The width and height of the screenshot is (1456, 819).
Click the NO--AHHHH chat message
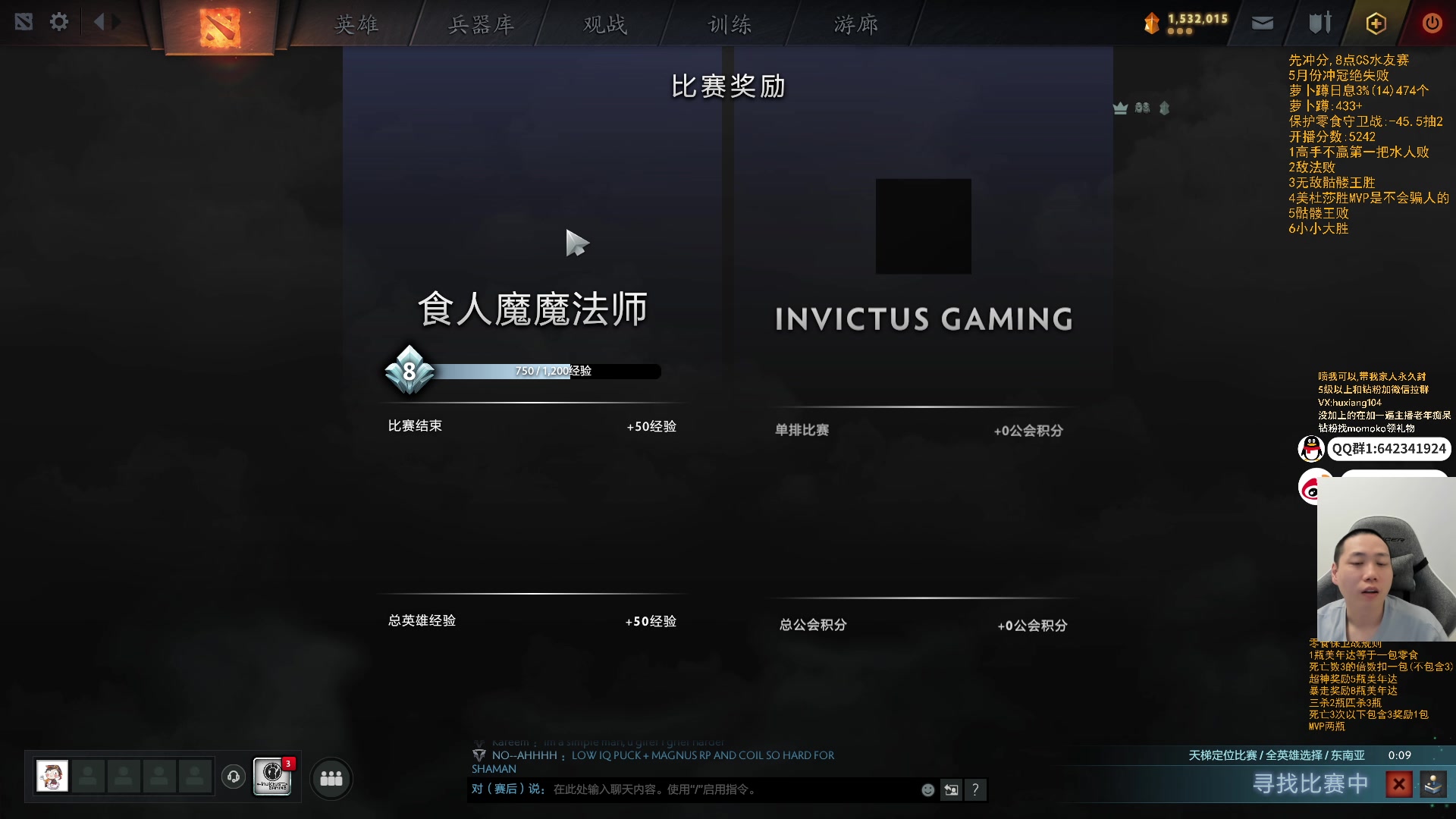[x=653, y=761]
